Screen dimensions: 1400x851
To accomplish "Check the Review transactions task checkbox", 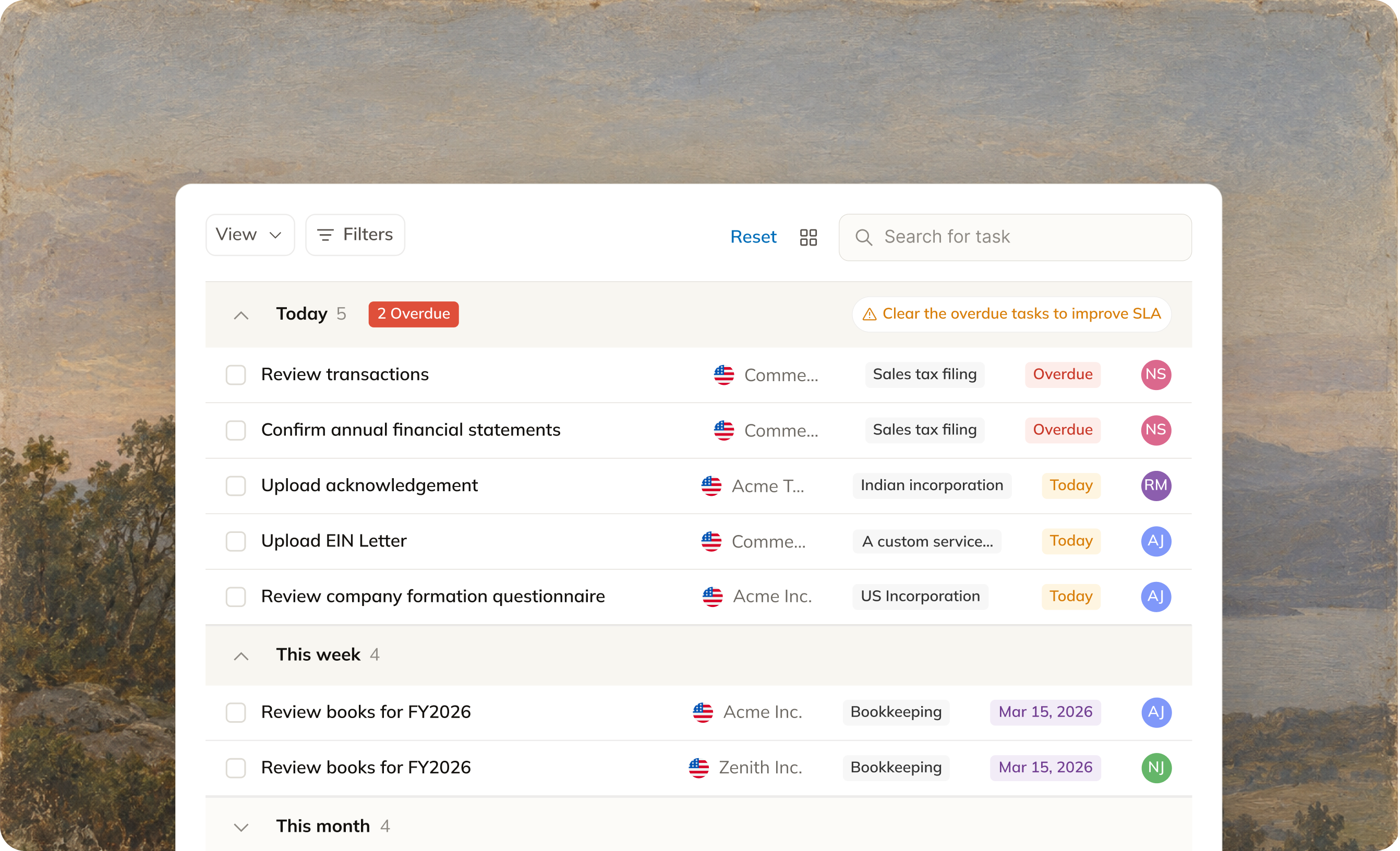I will click(235, 375).
